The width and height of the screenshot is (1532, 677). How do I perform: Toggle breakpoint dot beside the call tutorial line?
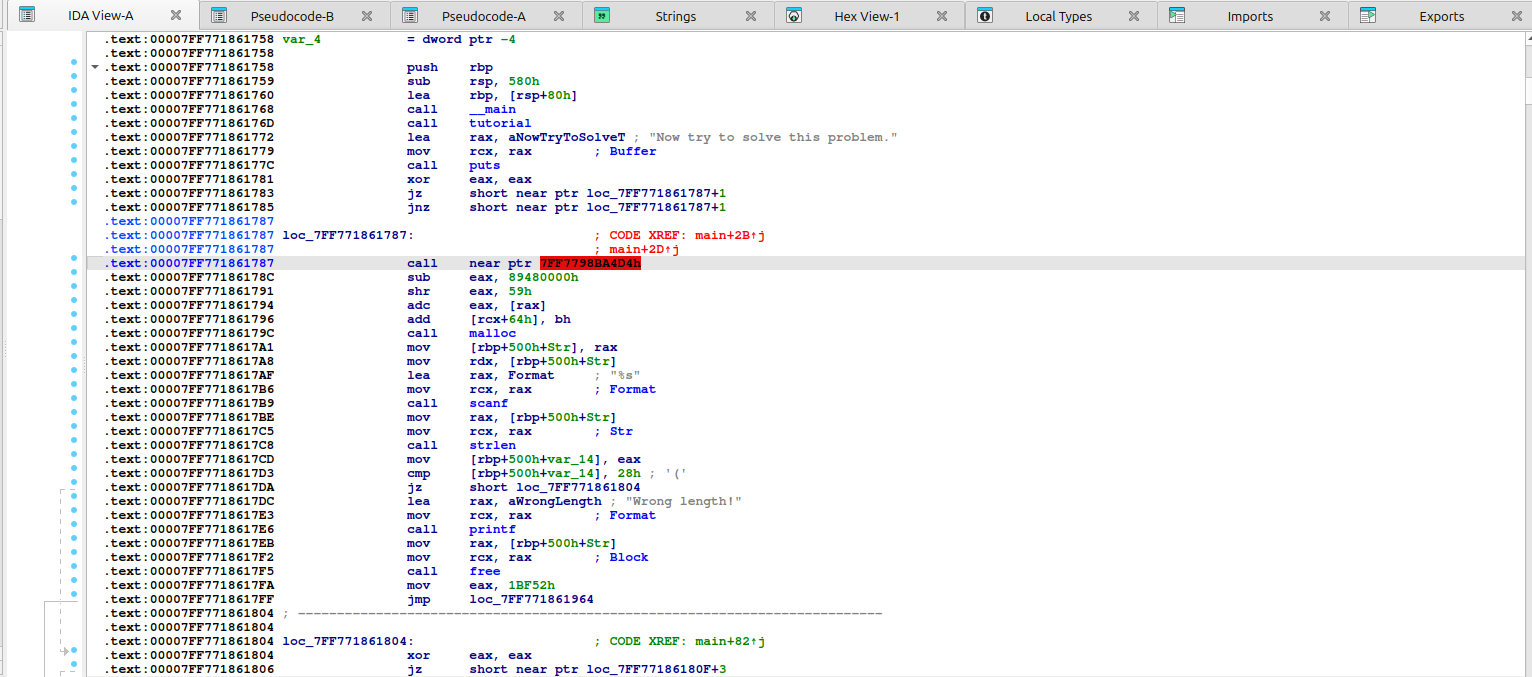pos(74,124)
